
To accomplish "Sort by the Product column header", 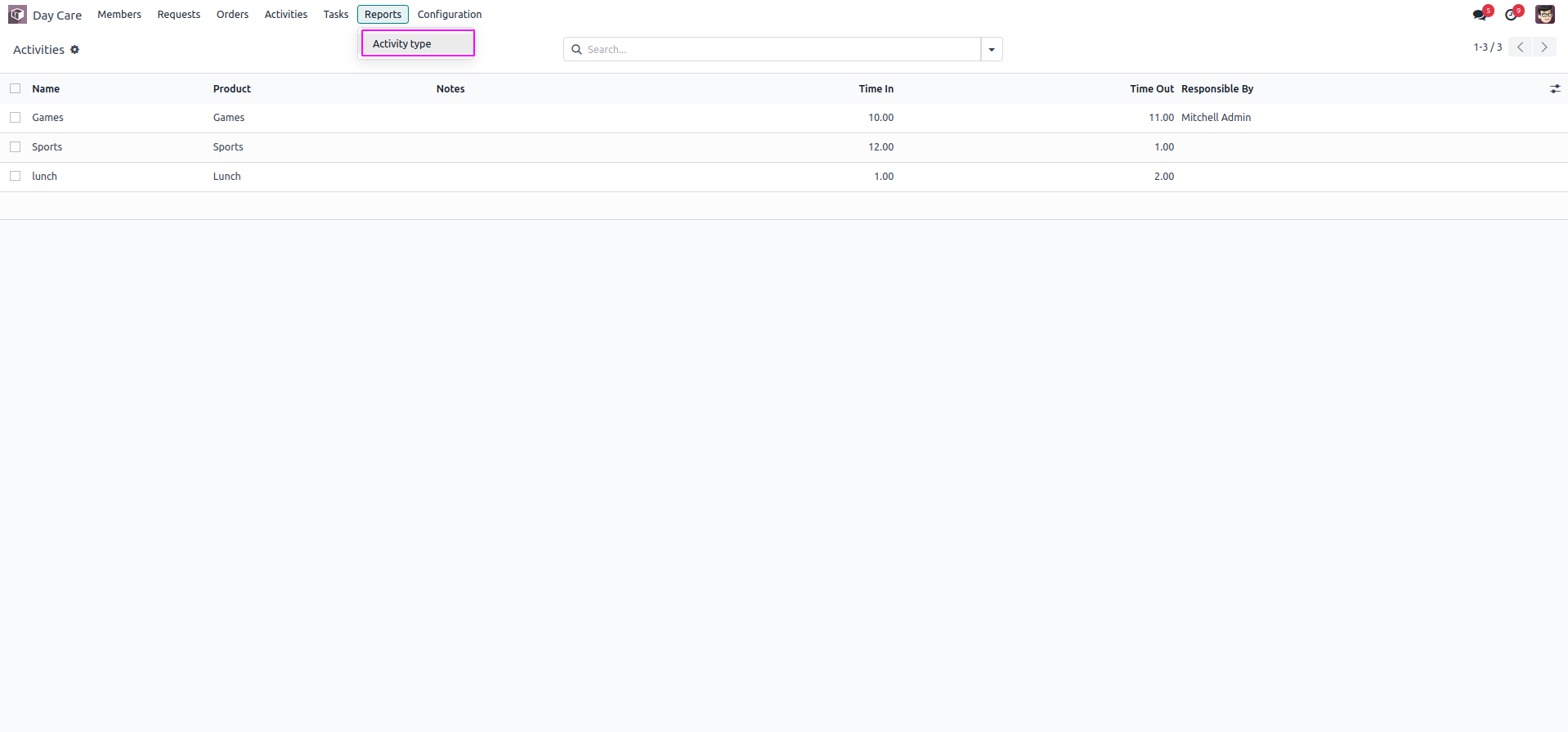I will click(232, 89).
